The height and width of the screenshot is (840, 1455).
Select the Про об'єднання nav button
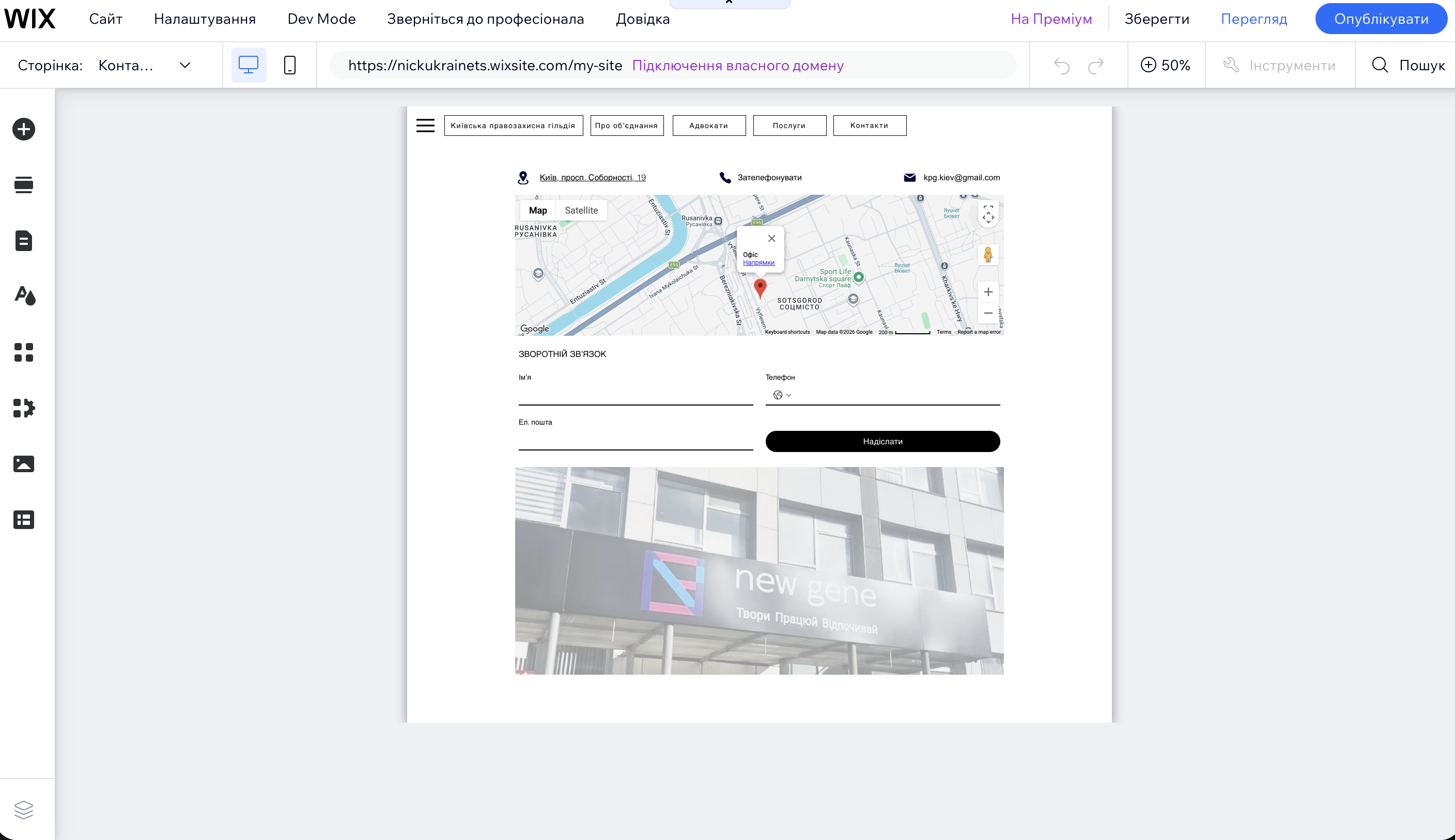(627, 125)
